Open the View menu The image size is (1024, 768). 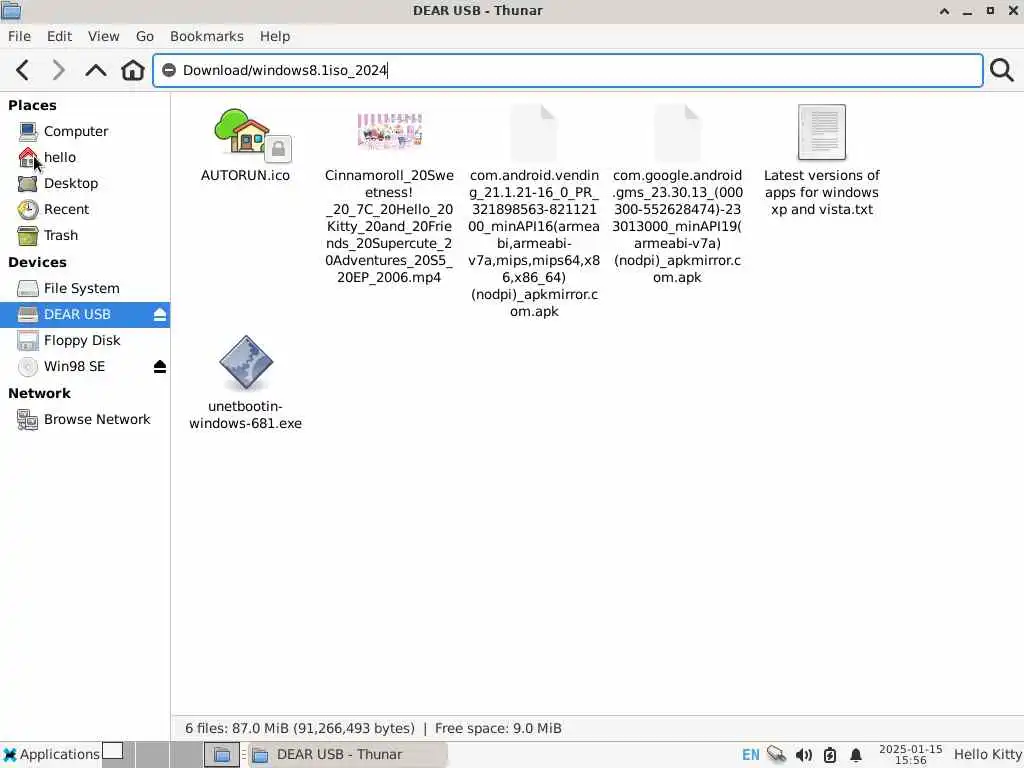(104, 37)
